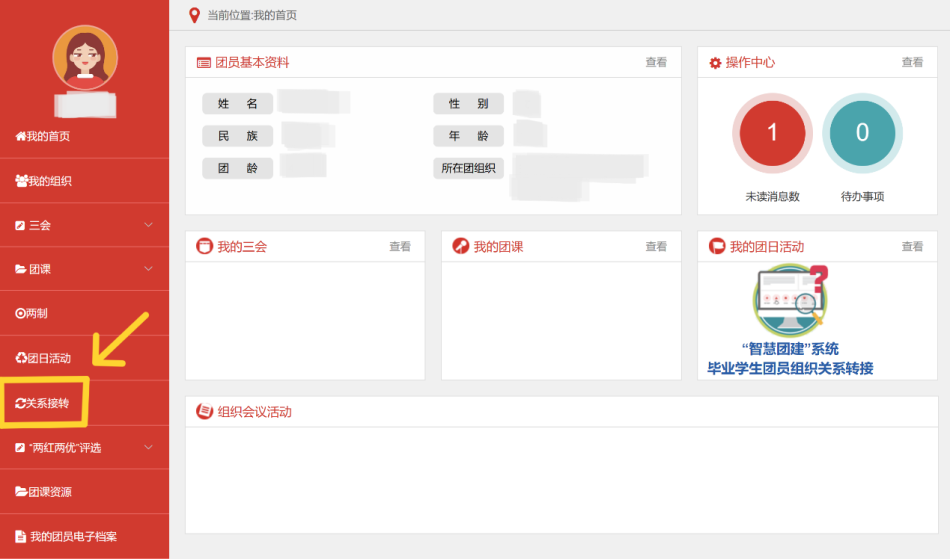Viewport: 950px width, 559px height.
Task: Click the 姓 名 field label
Action: (238, 104)
